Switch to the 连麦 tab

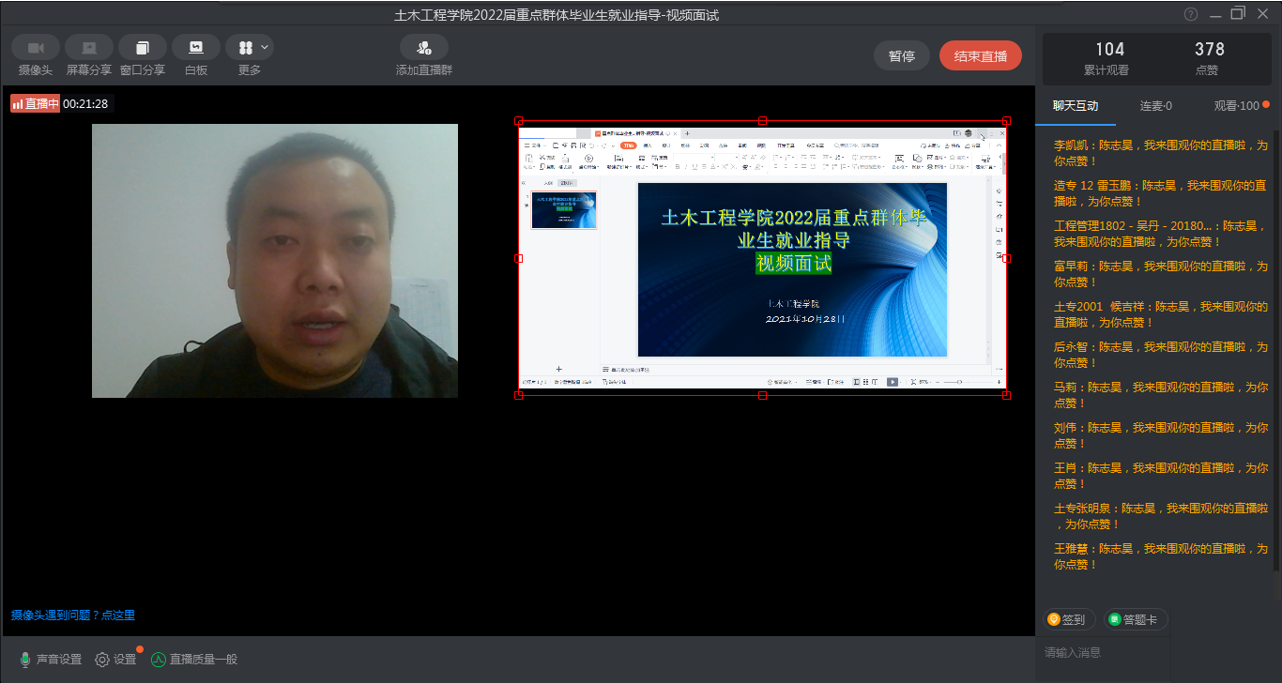(1155, 106)
